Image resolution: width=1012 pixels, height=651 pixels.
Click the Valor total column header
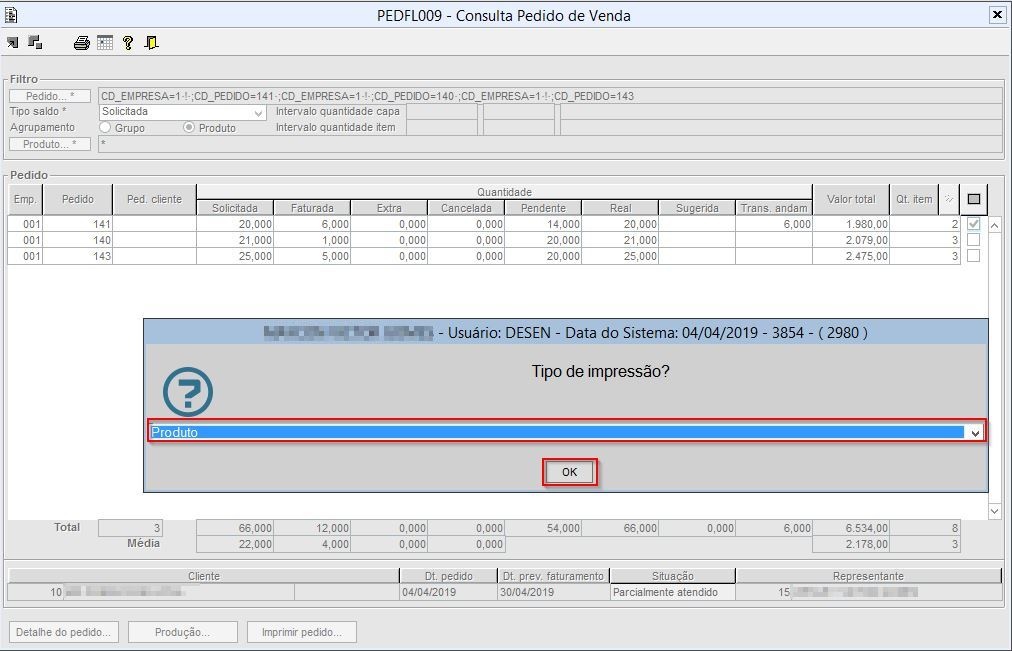(x=851, y=199)
